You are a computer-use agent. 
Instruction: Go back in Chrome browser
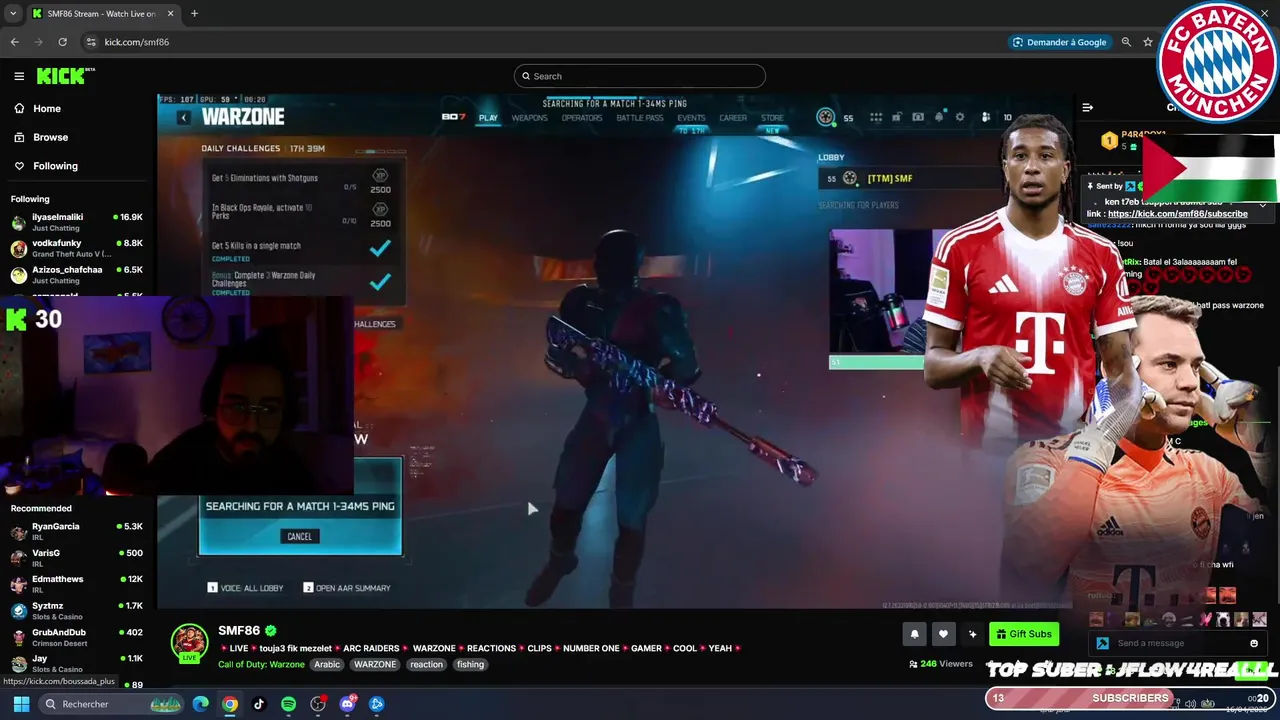[14, 42]
